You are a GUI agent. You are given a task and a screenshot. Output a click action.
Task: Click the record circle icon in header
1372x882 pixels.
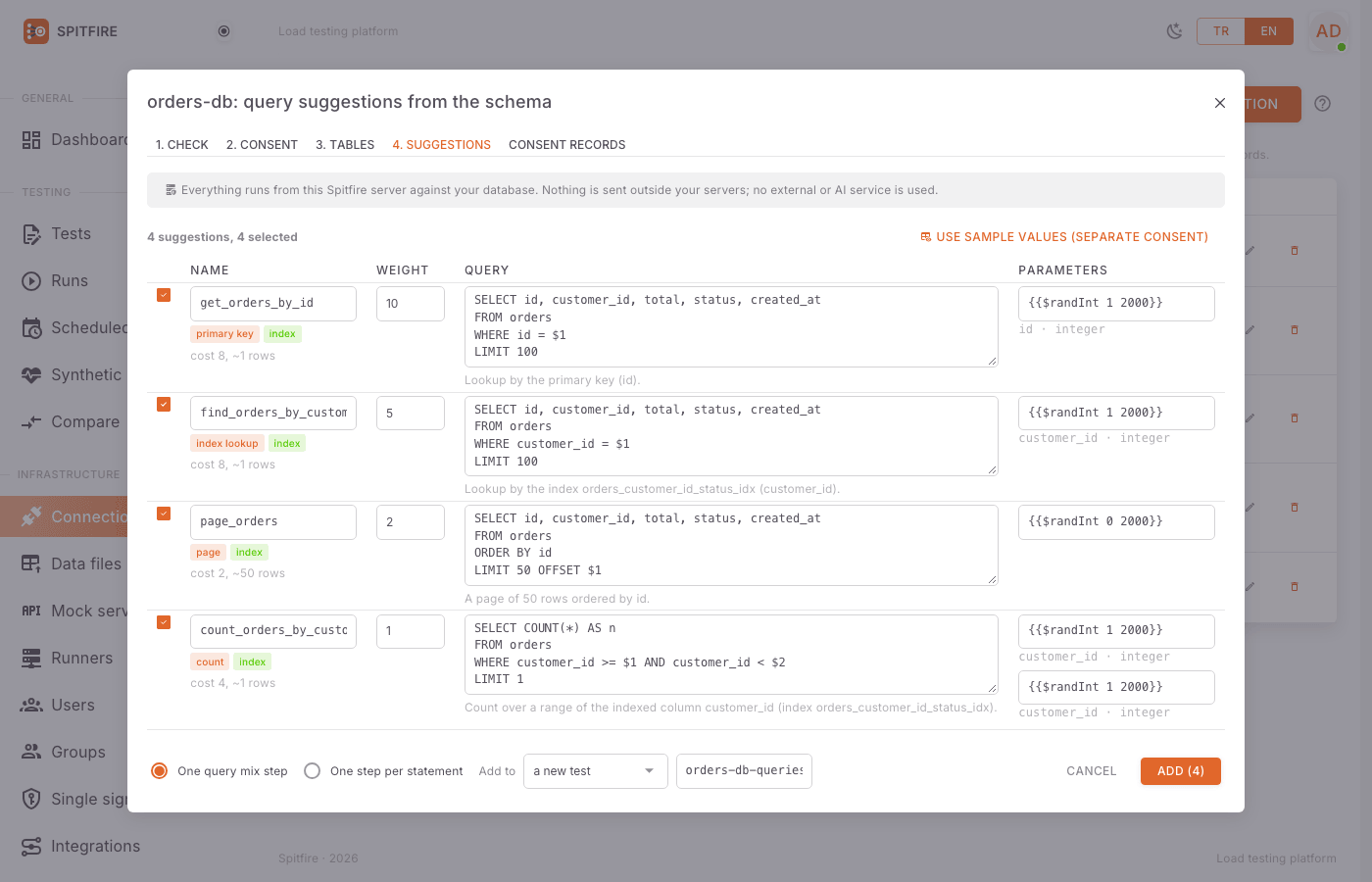[x=224, y=31]
